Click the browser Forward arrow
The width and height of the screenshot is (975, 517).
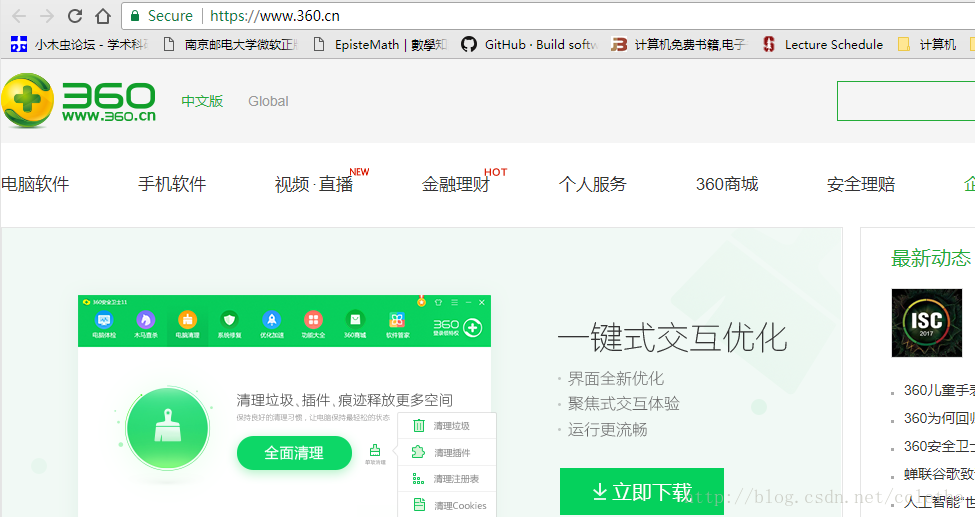[47, 16]
